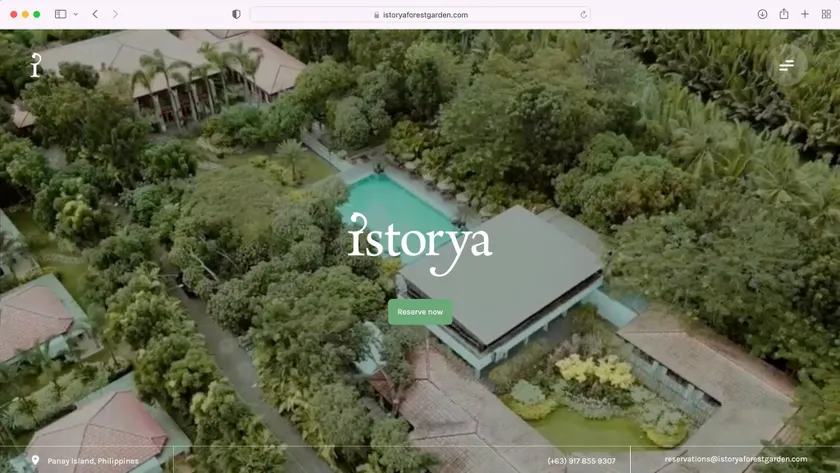The image size is (840, 473).
Task: Show the tab overview grid icon
Action: pyautogui.click(x=826, y=14)
